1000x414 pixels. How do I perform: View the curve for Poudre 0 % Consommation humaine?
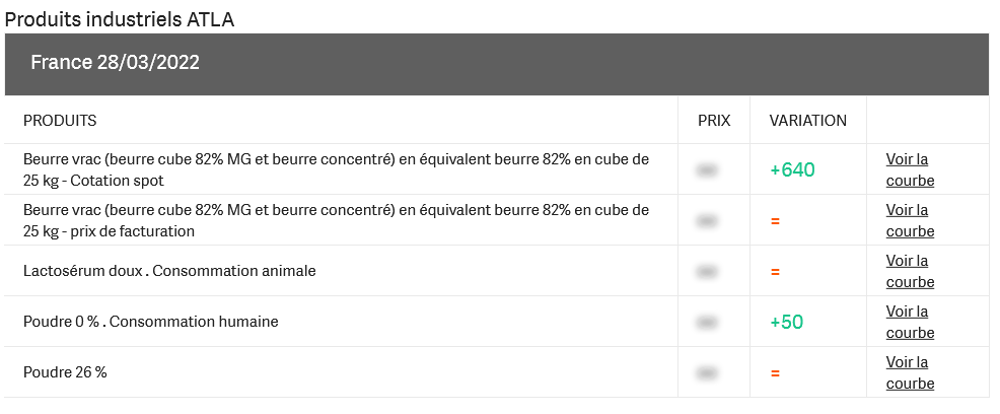point(909,322)
